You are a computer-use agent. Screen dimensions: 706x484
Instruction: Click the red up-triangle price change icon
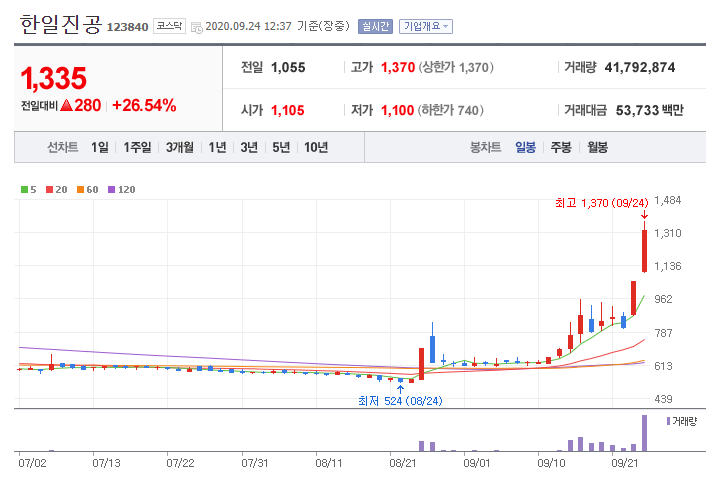point(66,105)
